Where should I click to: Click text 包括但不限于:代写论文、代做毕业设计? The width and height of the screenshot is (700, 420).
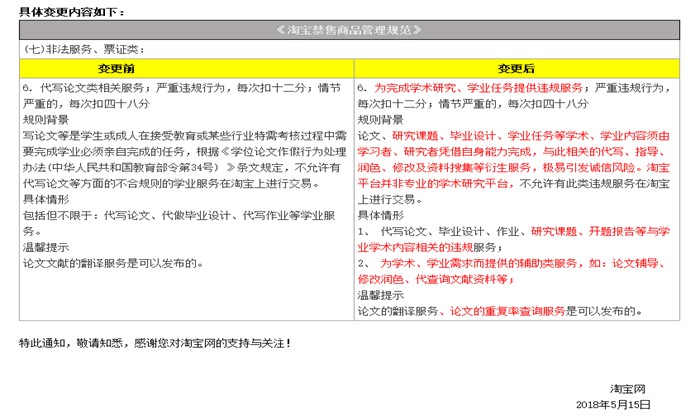[127, 216]
